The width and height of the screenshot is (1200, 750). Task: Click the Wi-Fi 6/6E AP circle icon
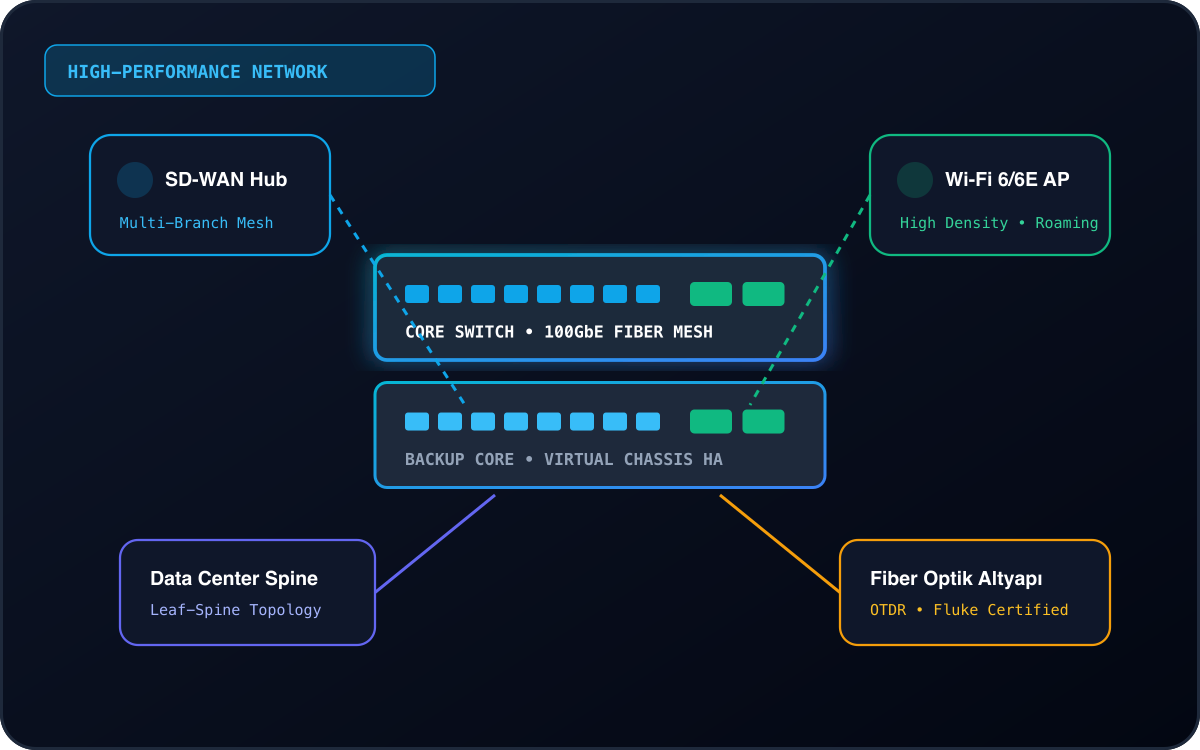point(915,180)
